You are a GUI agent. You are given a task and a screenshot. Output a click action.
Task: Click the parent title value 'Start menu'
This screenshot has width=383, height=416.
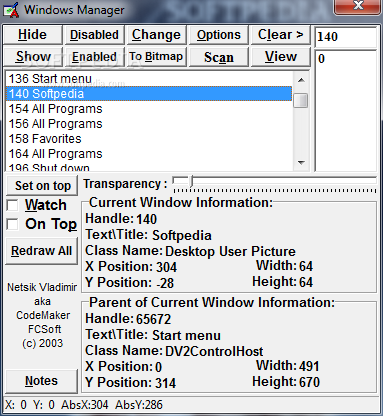tap(186, 335)
